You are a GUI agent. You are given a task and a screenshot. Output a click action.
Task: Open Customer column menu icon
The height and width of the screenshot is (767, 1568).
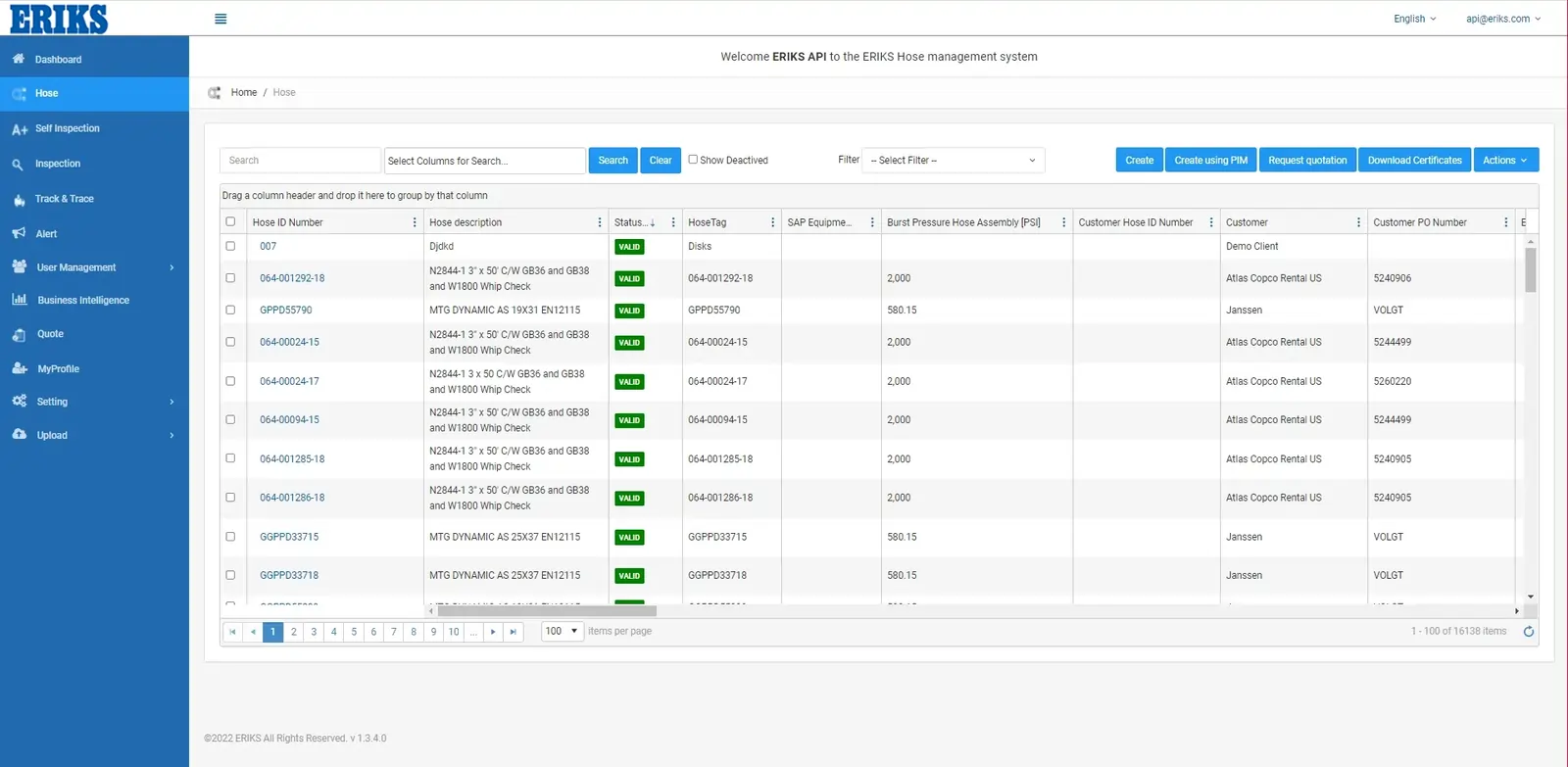(1358, 222)
